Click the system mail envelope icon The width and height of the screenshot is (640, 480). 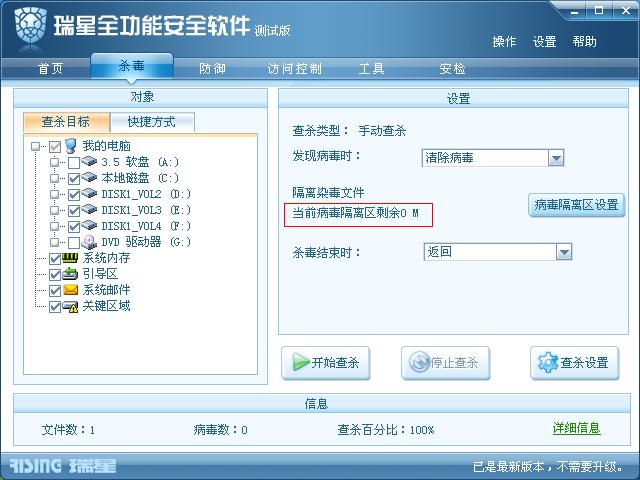70,290
